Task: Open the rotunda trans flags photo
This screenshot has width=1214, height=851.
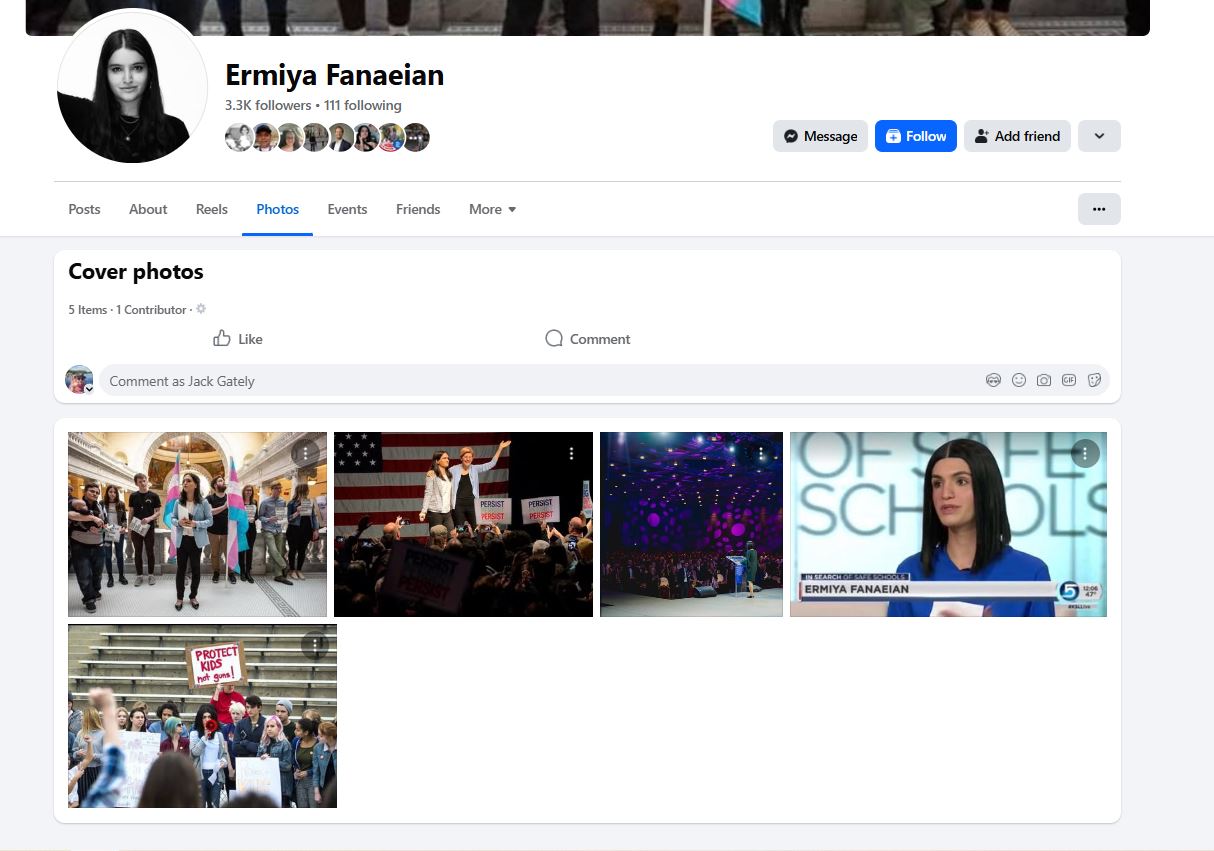Action: point(197,524)
